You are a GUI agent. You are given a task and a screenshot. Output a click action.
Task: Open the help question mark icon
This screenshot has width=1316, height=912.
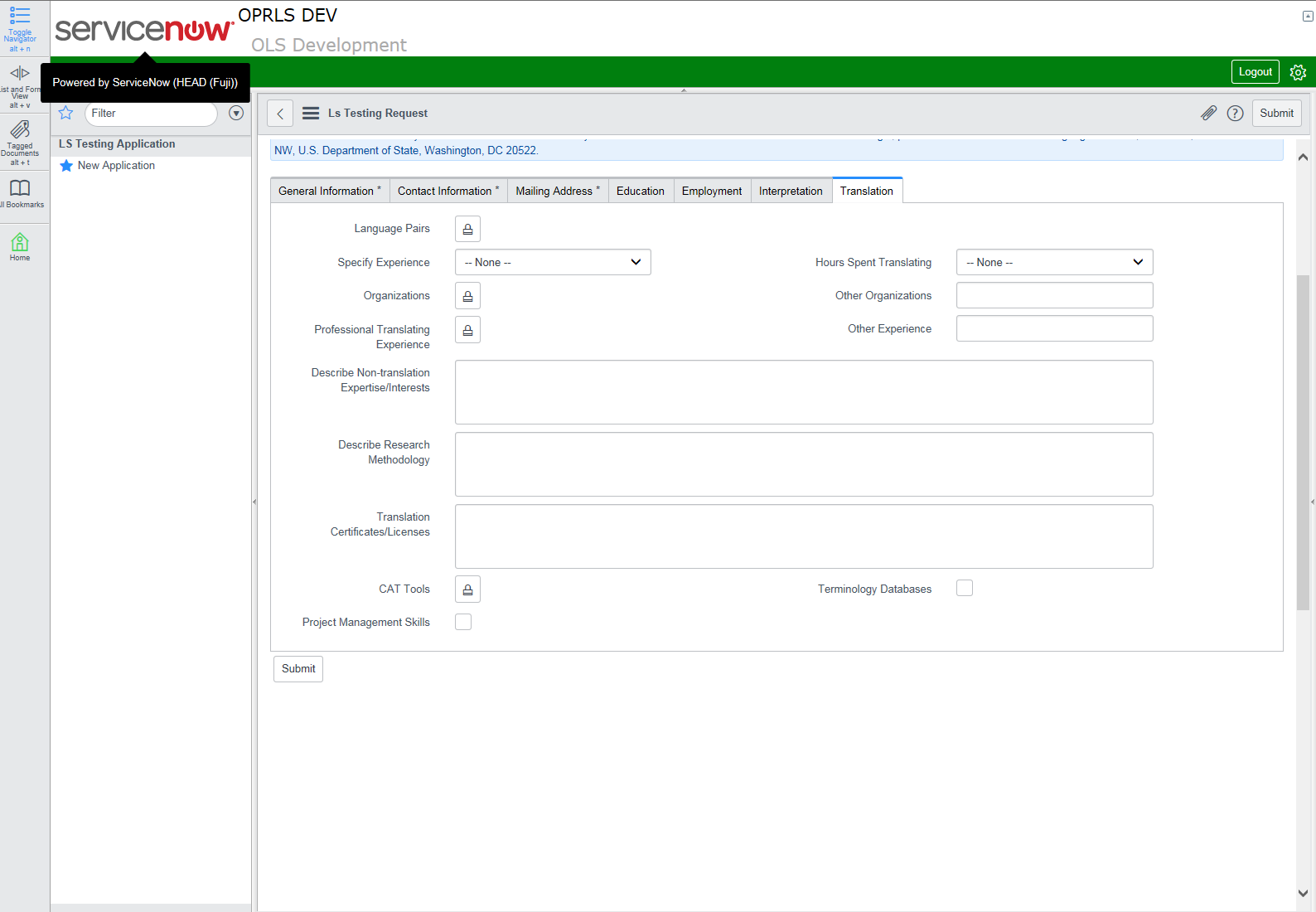[x=1235, y=114]
